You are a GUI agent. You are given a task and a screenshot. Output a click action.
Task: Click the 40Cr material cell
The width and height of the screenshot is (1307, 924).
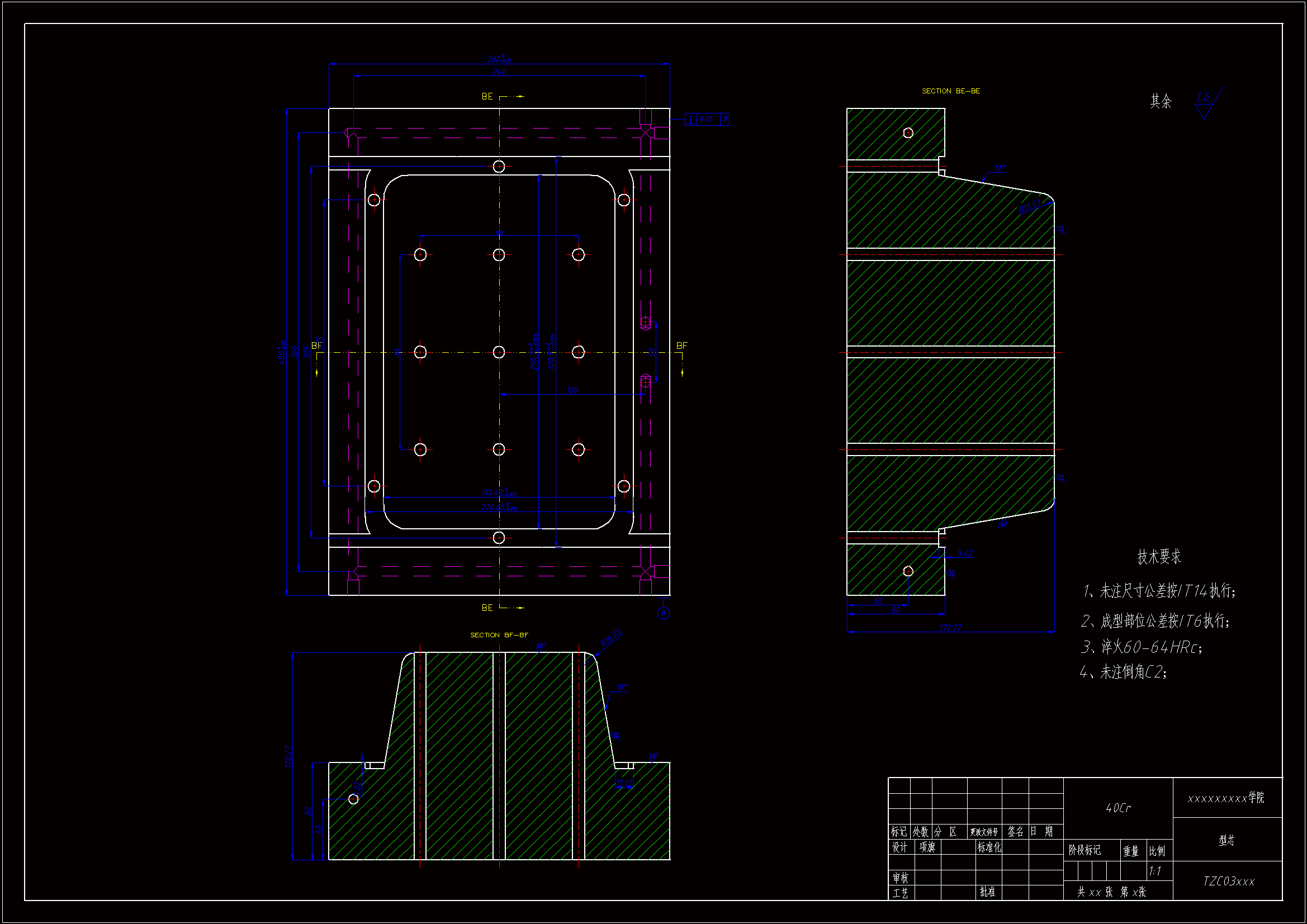coord(1117,808)
